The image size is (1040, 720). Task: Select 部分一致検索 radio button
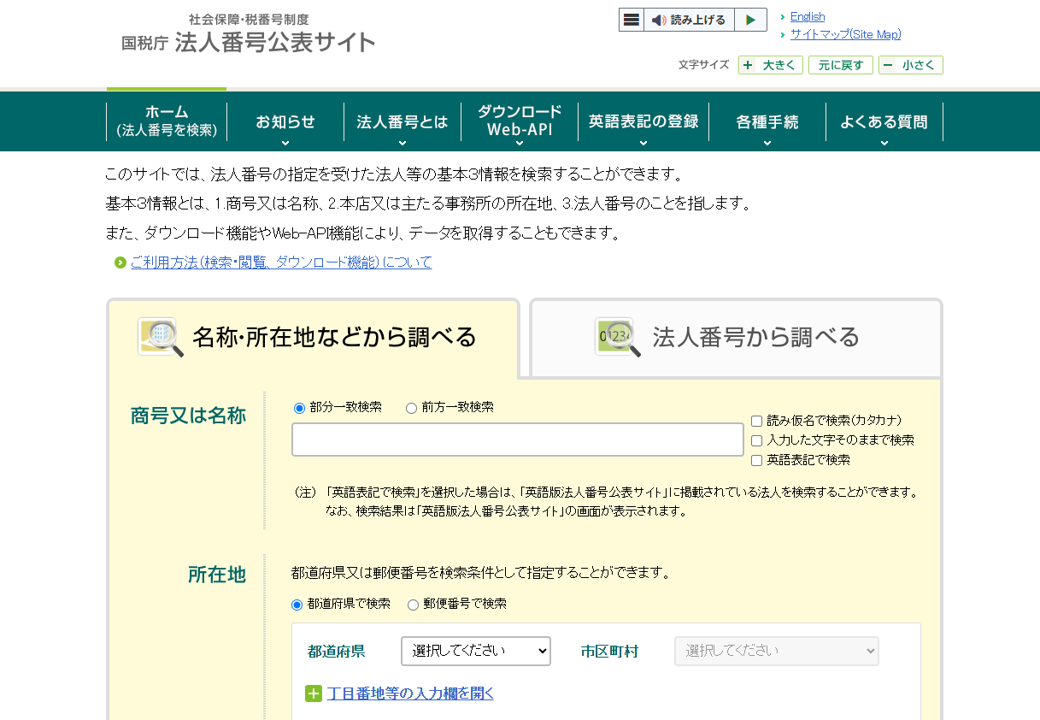coord(299,408)
